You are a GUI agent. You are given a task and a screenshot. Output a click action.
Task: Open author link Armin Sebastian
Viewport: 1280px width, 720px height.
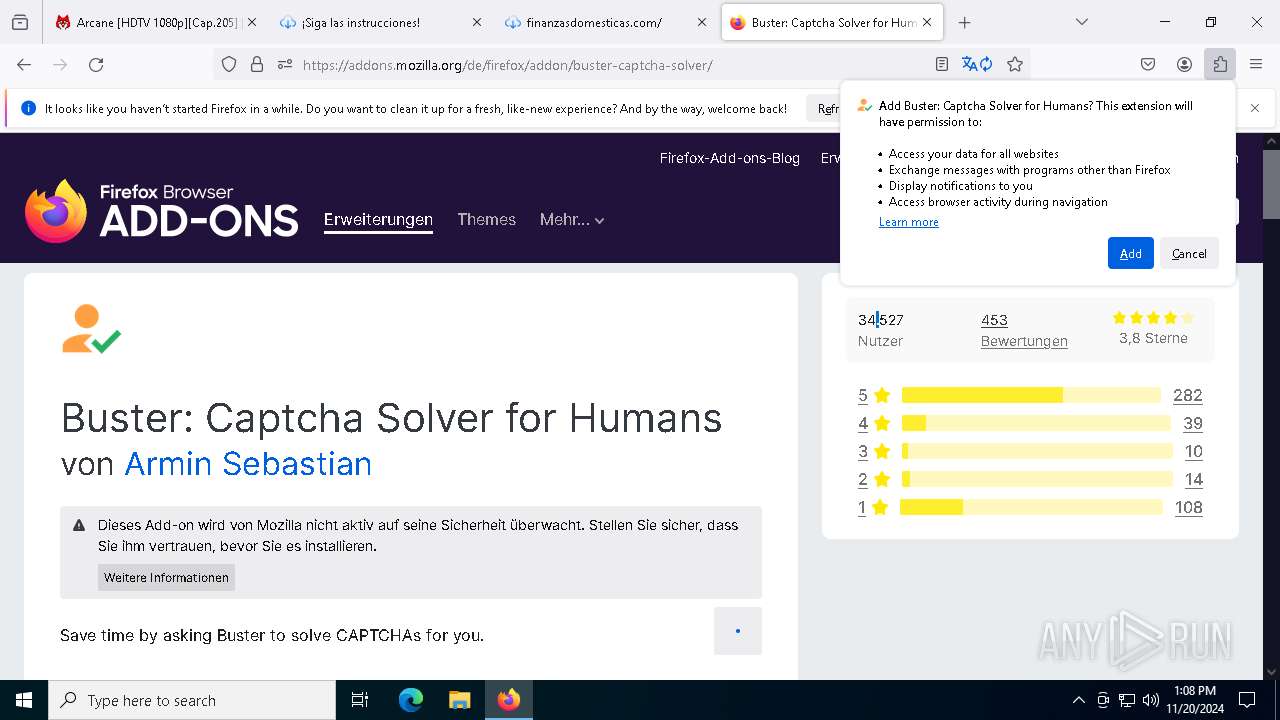[x=248, y=464]
